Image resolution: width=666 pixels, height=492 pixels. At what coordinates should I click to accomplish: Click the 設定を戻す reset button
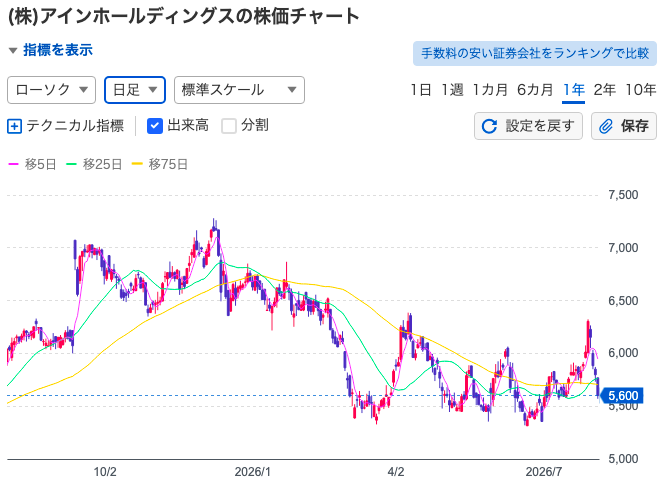coord(528,126)
